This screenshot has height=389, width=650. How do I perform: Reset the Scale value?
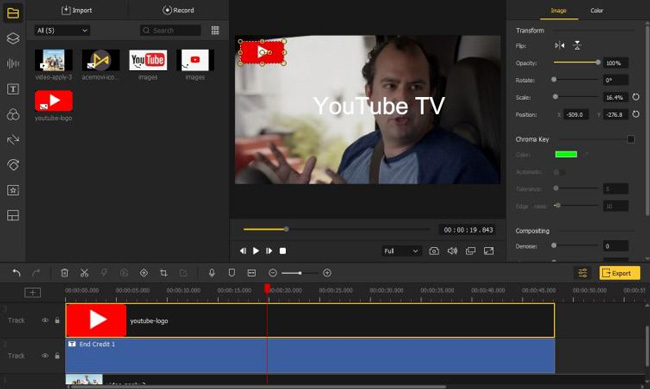(x=636, y=97)
